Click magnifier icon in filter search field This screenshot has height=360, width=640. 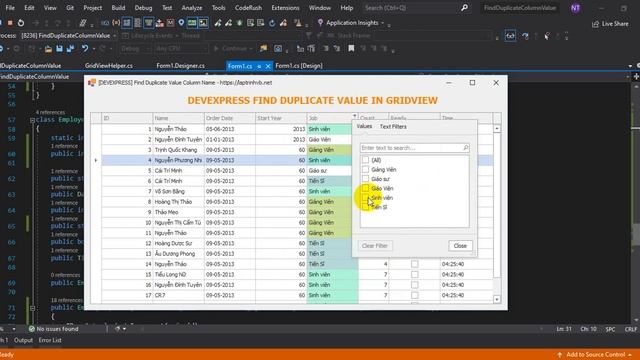(466, 148)
